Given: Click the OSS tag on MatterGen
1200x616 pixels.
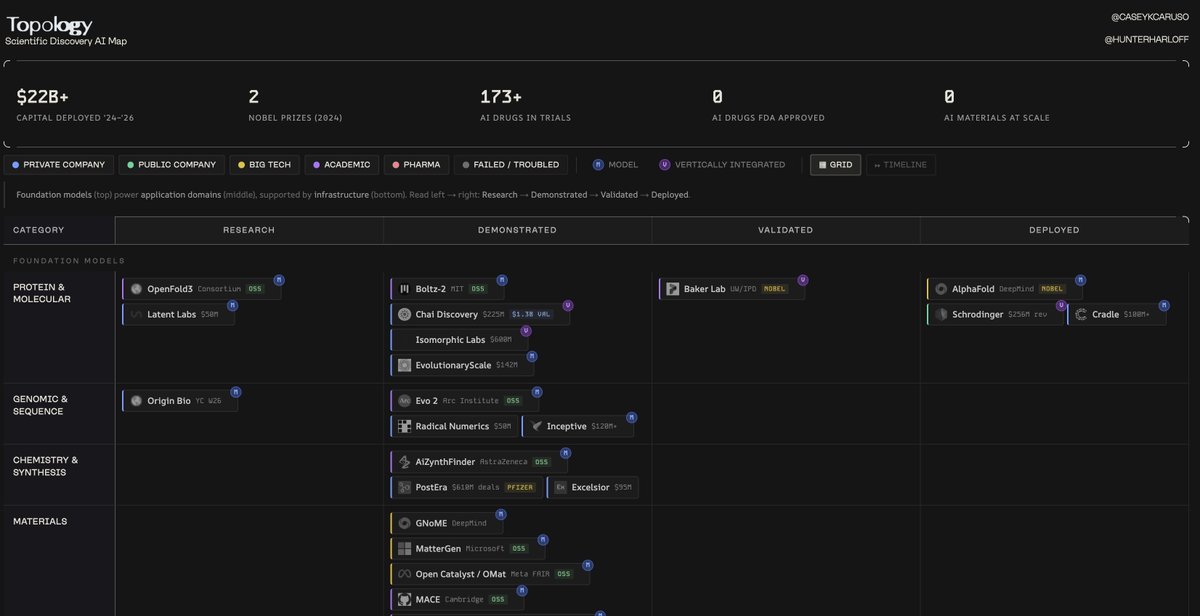Looking at the screenshot, I should click(x=519, y=548).
